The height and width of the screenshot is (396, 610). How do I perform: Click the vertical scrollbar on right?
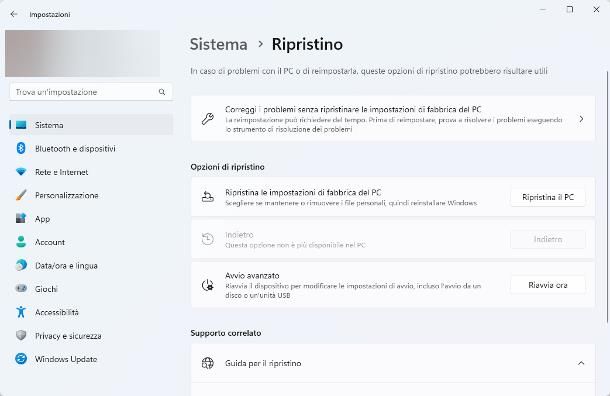(607, 196)
